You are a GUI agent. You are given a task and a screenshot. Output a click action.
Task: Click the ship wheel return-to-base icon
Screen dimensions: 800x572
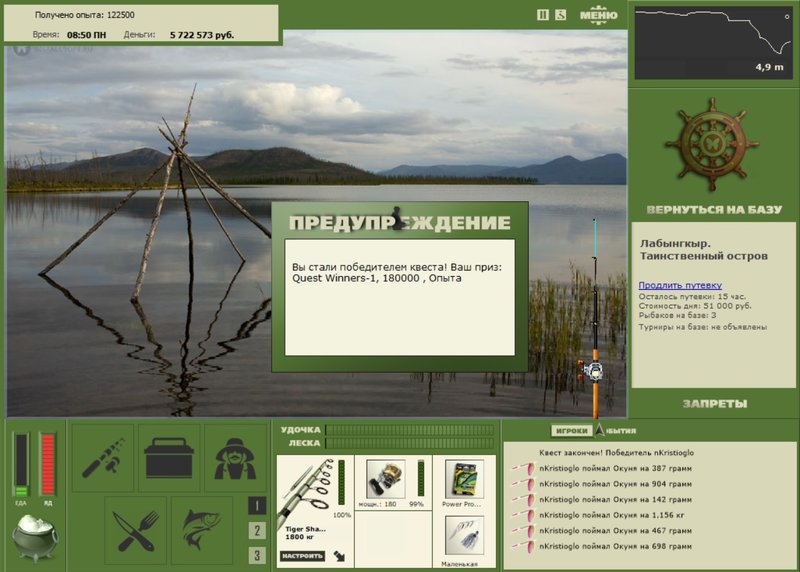coord(713,145)
